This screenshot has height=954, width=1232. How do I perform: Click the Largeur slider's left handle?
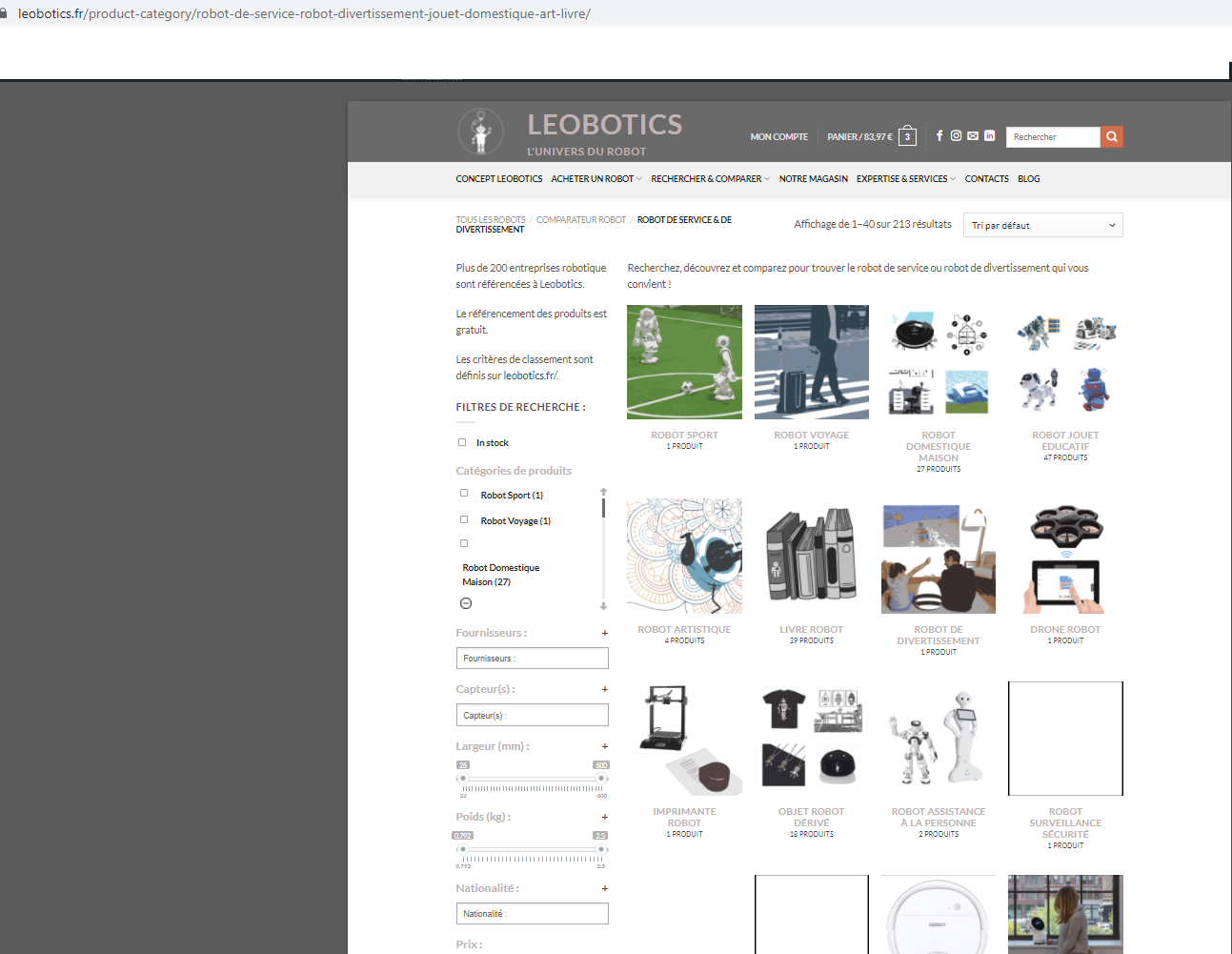coord(463,779)
